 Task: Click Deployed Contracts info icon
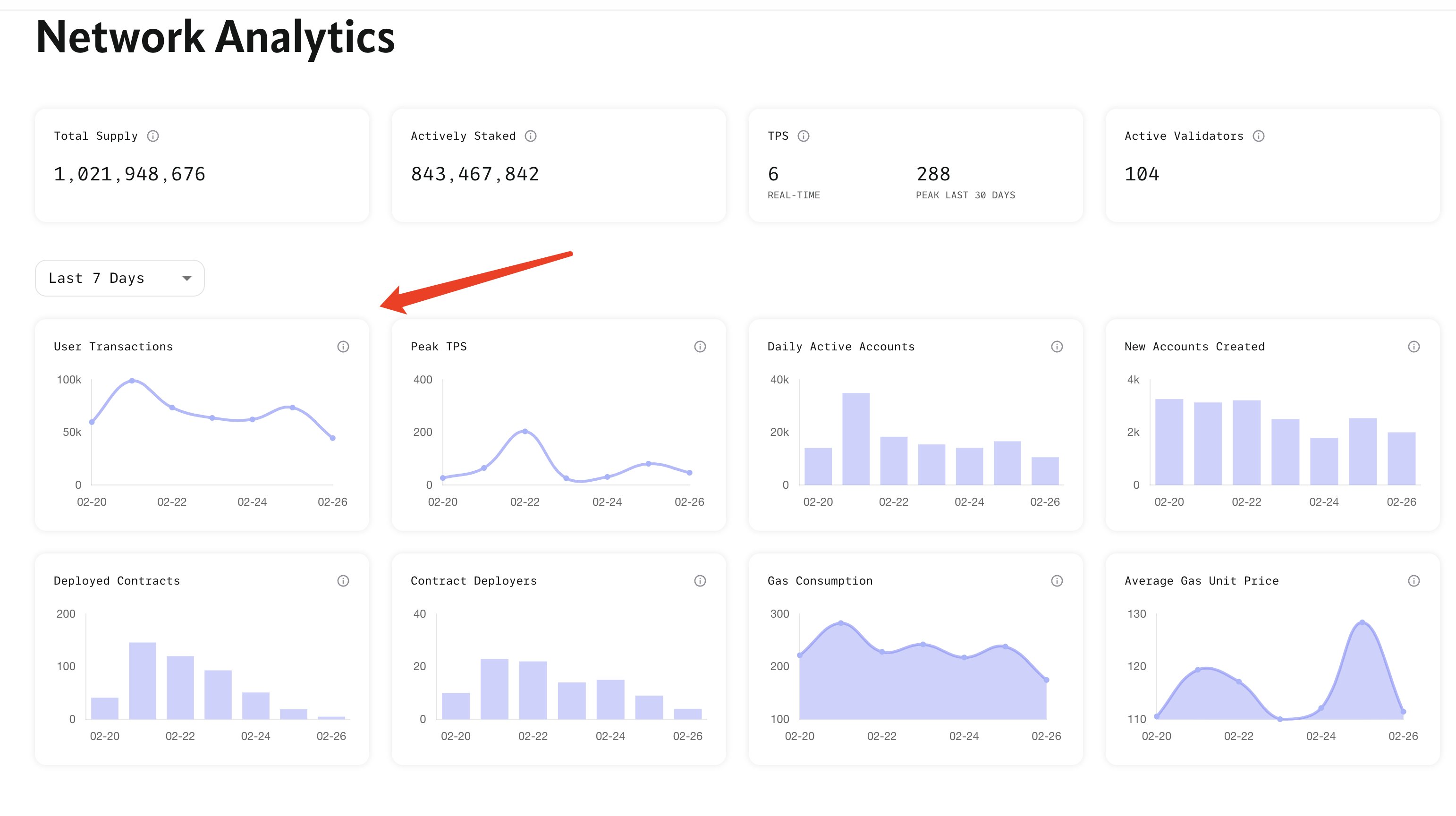coord(343,581)
